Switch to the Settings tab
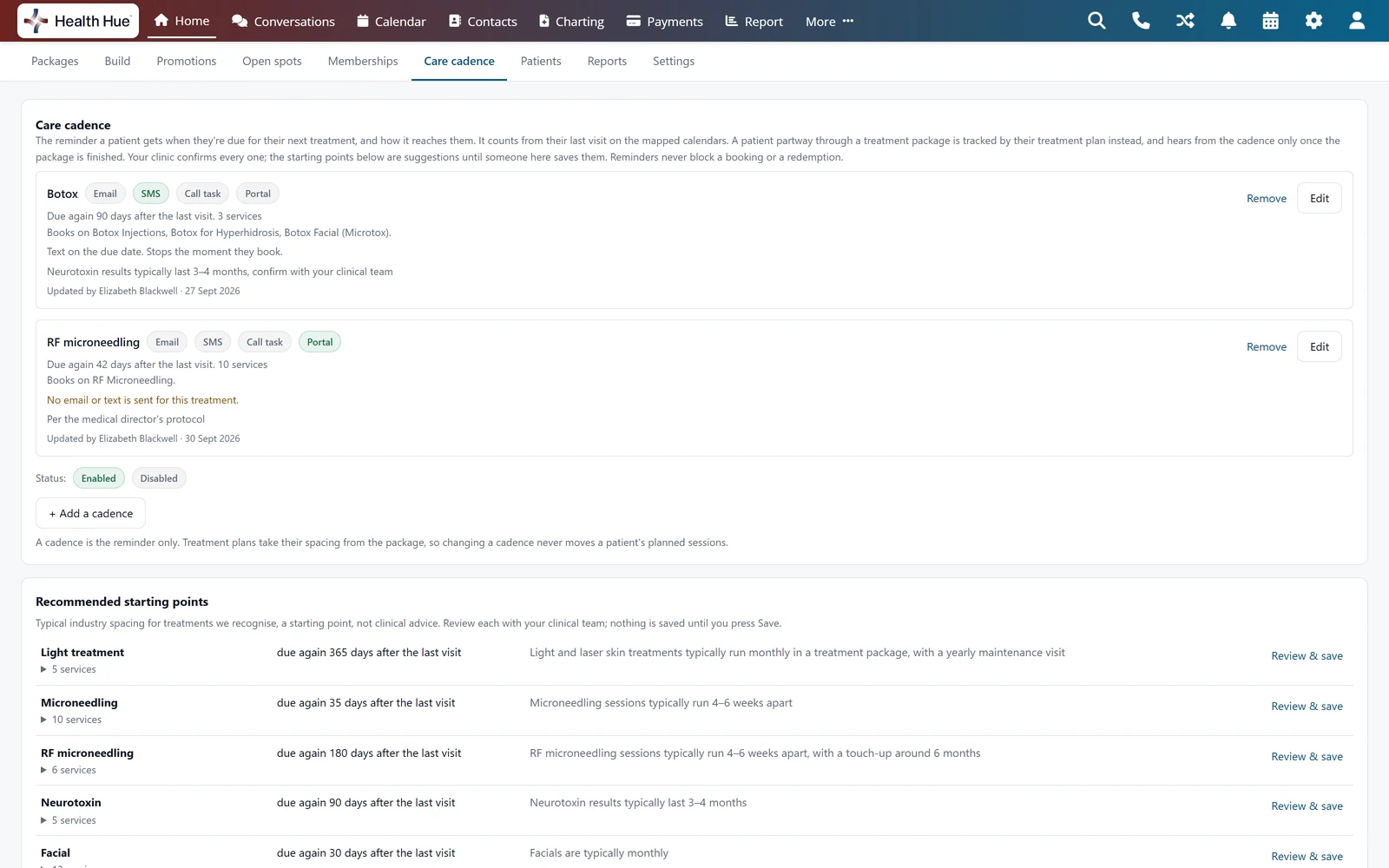 coord(674,61)
